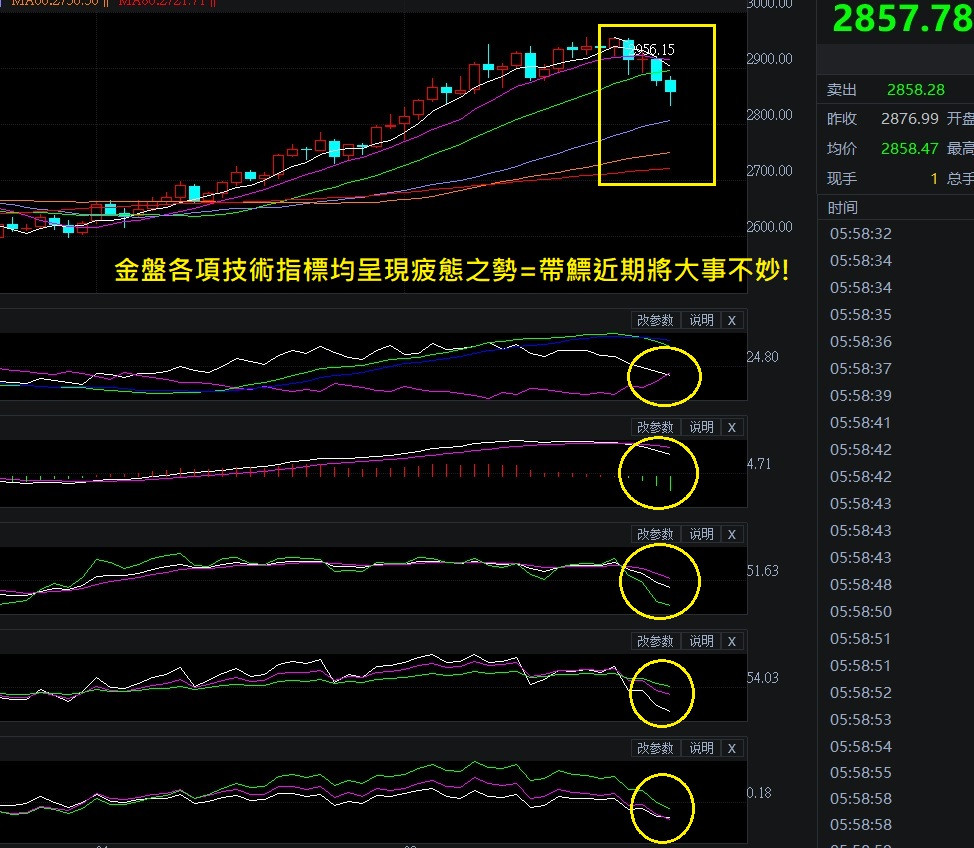Open 说明 on the 0.18 indicator panel
This screenshot has height=848, width=974.
(x=701, y=748)
